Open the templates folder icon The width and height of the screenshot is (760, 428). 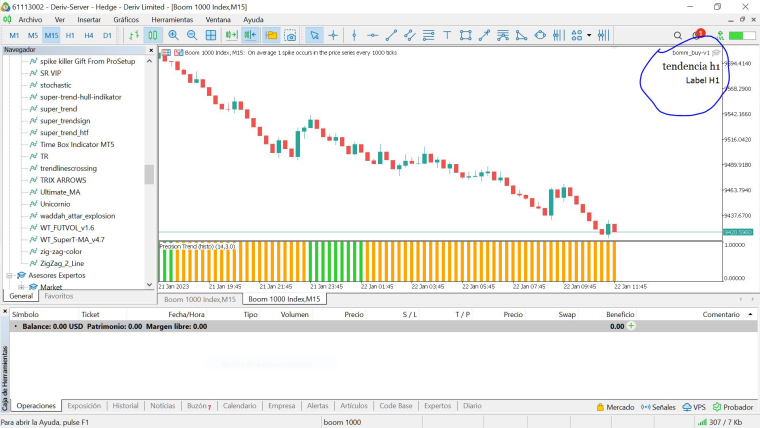coord(271,35)
